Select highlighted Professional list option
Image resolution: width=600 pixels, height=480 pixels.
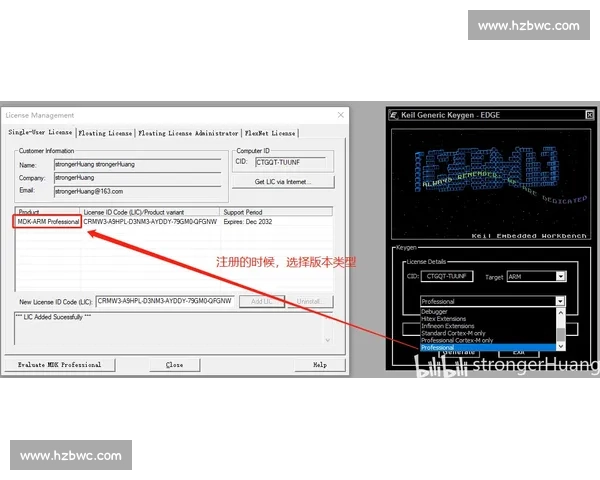pos(488,347)
